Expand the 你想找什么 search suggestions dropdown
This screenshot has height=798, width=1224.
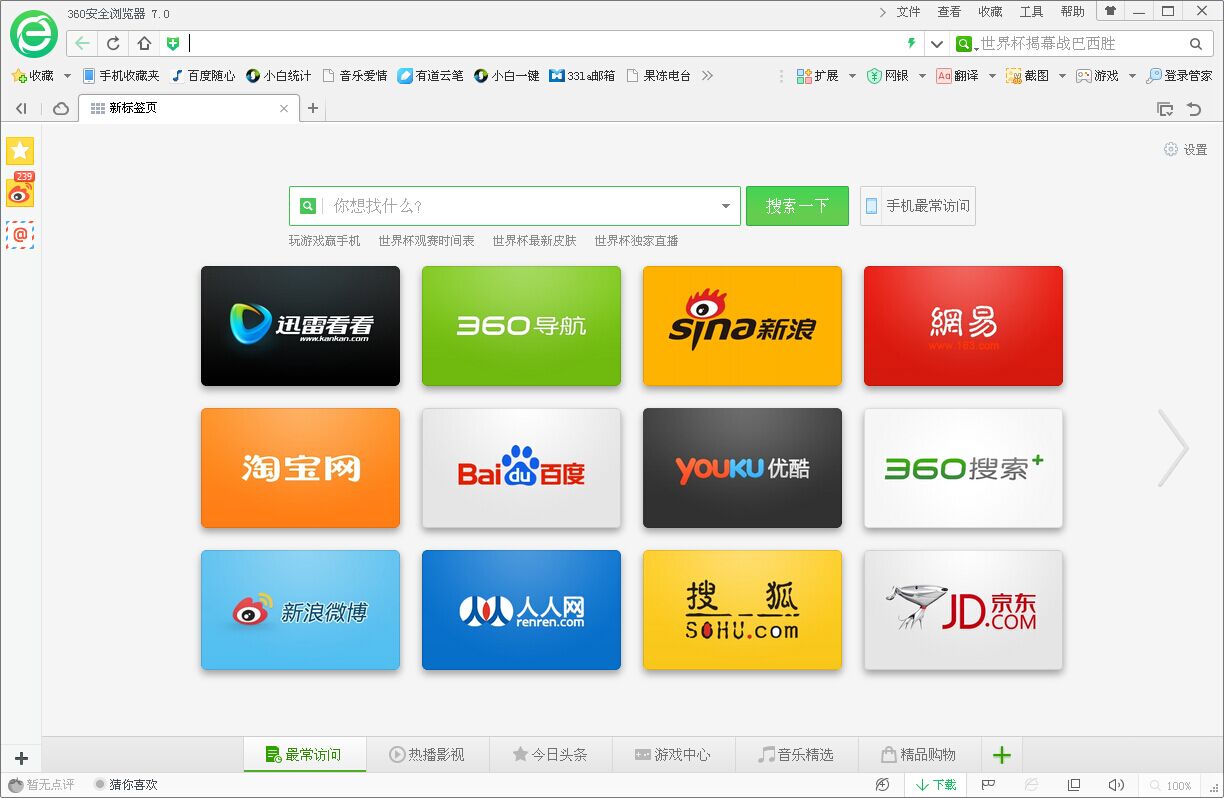(725, 206)
